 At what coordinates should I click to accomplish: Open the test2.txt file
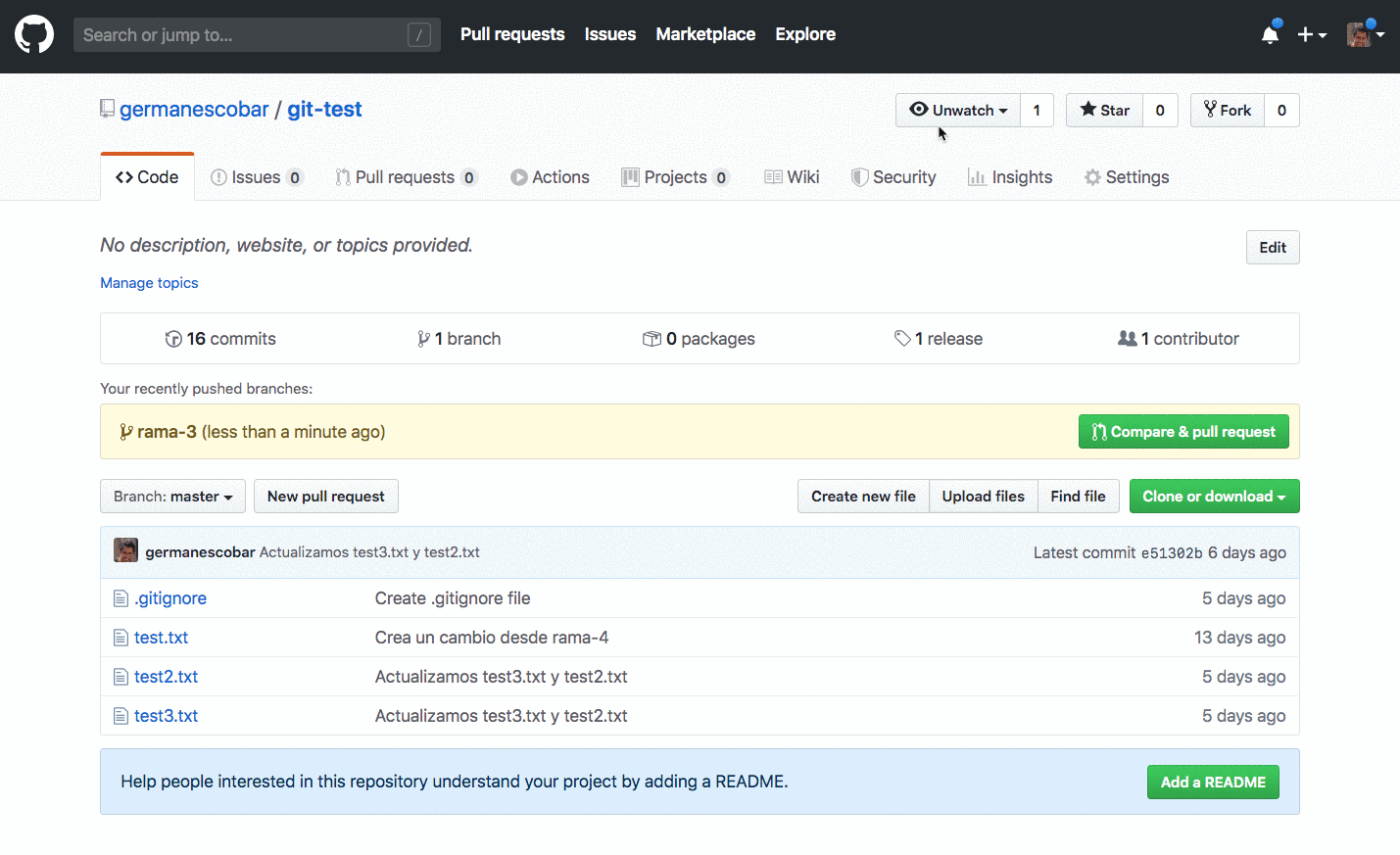click(x=166, y=677)
